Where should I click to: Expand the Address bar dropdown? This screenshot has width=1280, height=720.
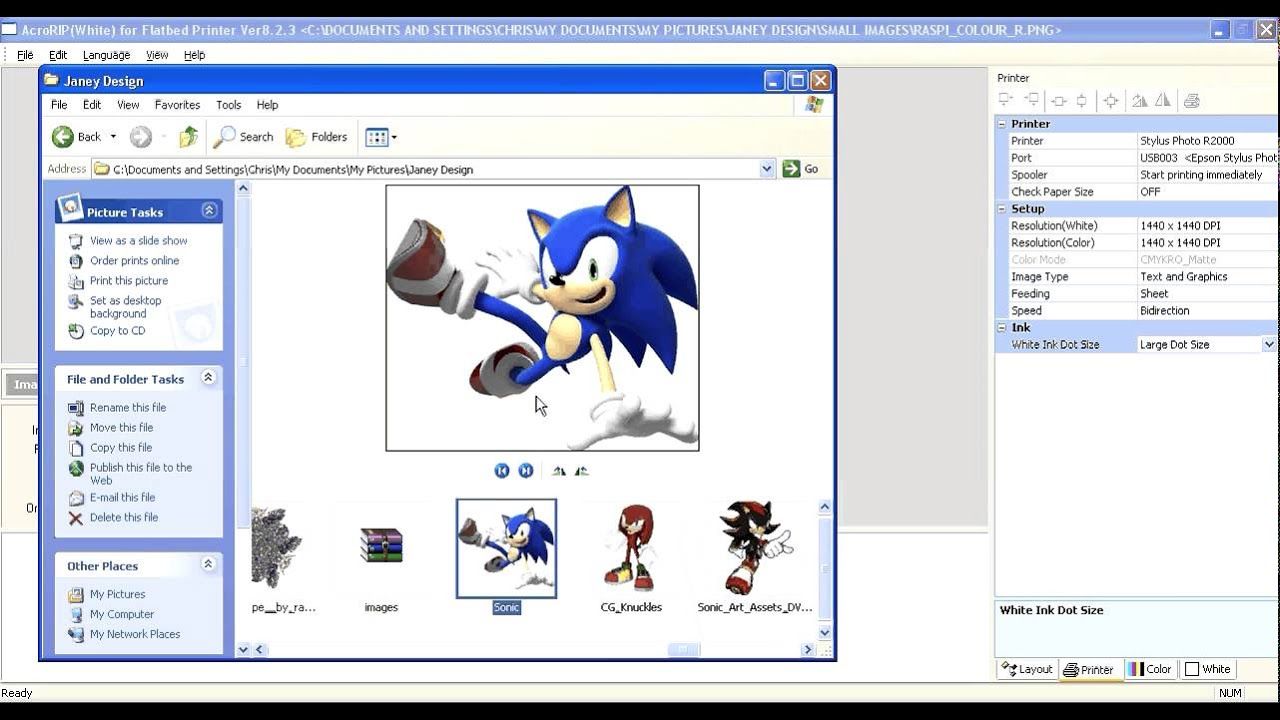tap(766, 169)
